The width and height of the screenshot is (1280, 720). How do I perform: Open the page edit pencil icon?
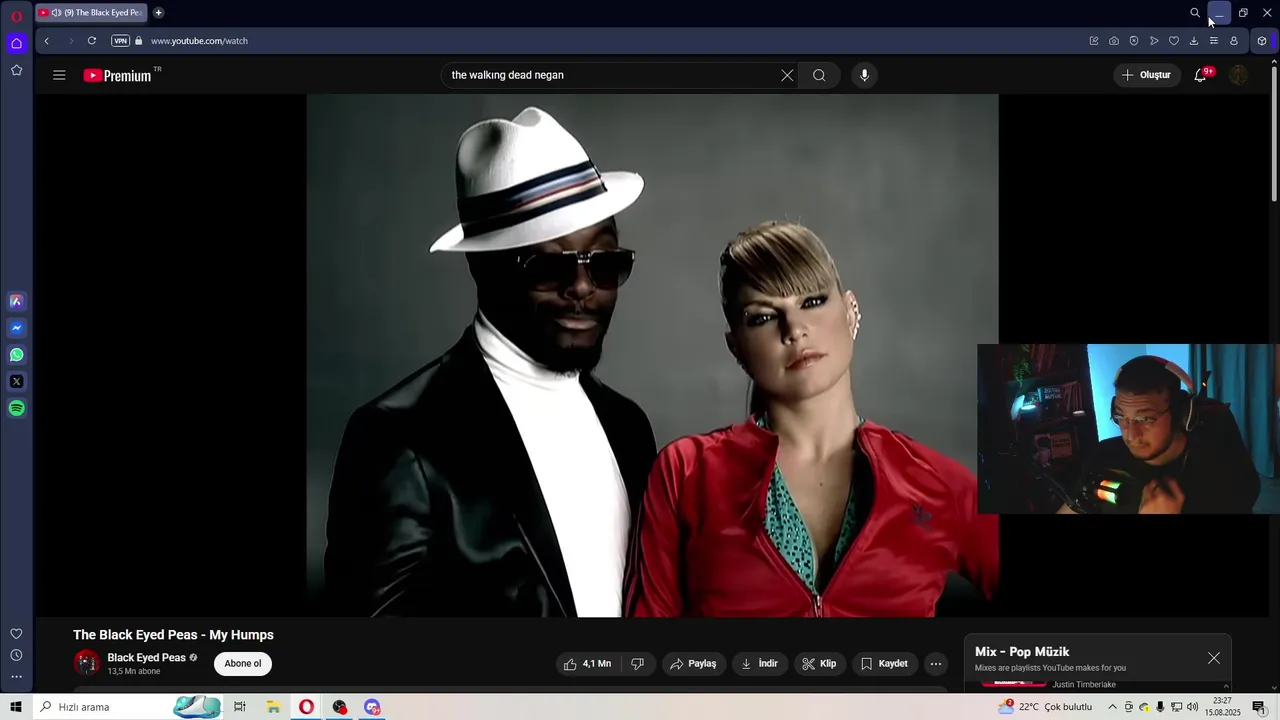[x=1094, y=41]
